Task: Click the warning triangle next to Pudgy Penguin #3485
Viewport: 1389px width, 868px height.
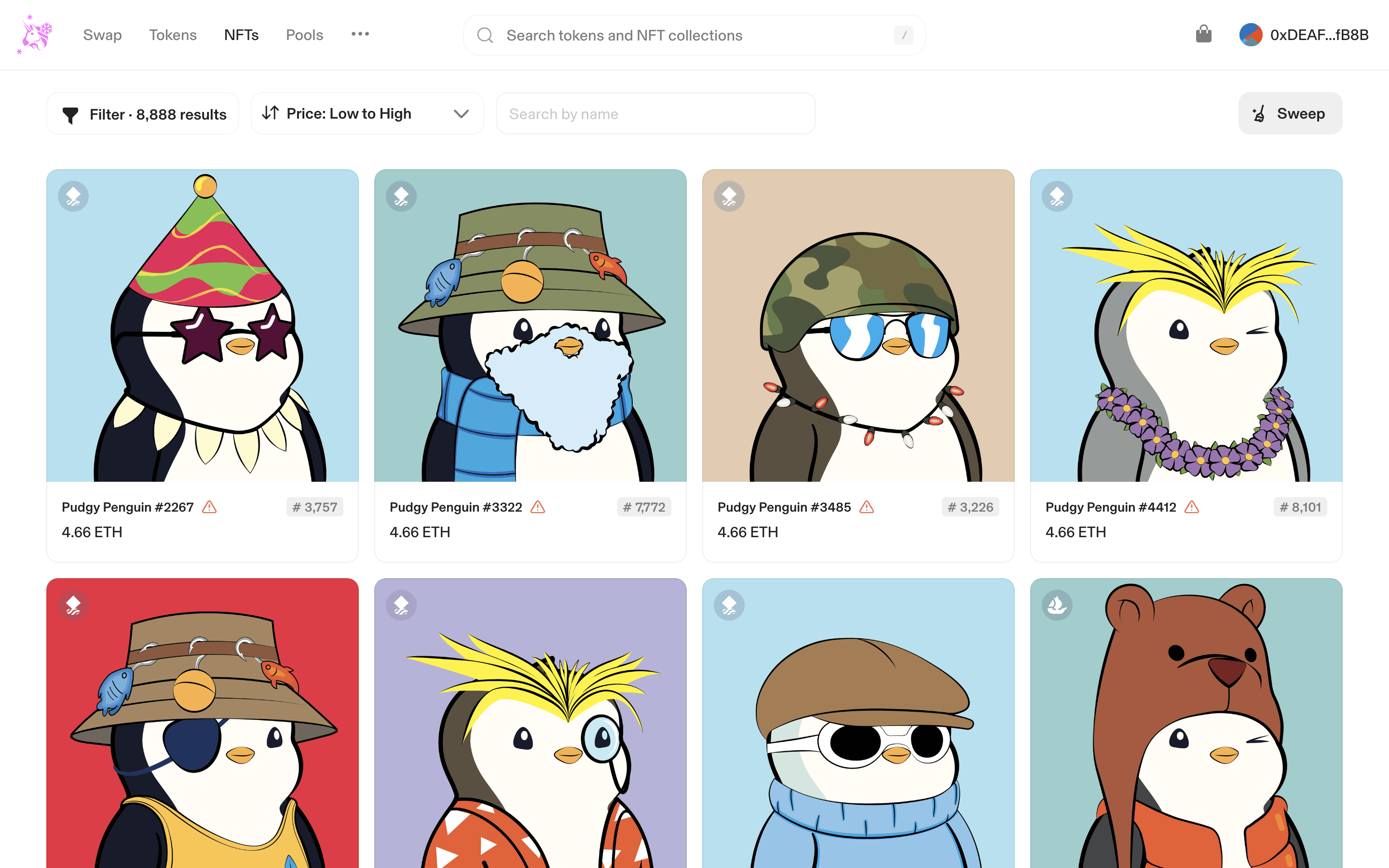Action: (866, 507)
